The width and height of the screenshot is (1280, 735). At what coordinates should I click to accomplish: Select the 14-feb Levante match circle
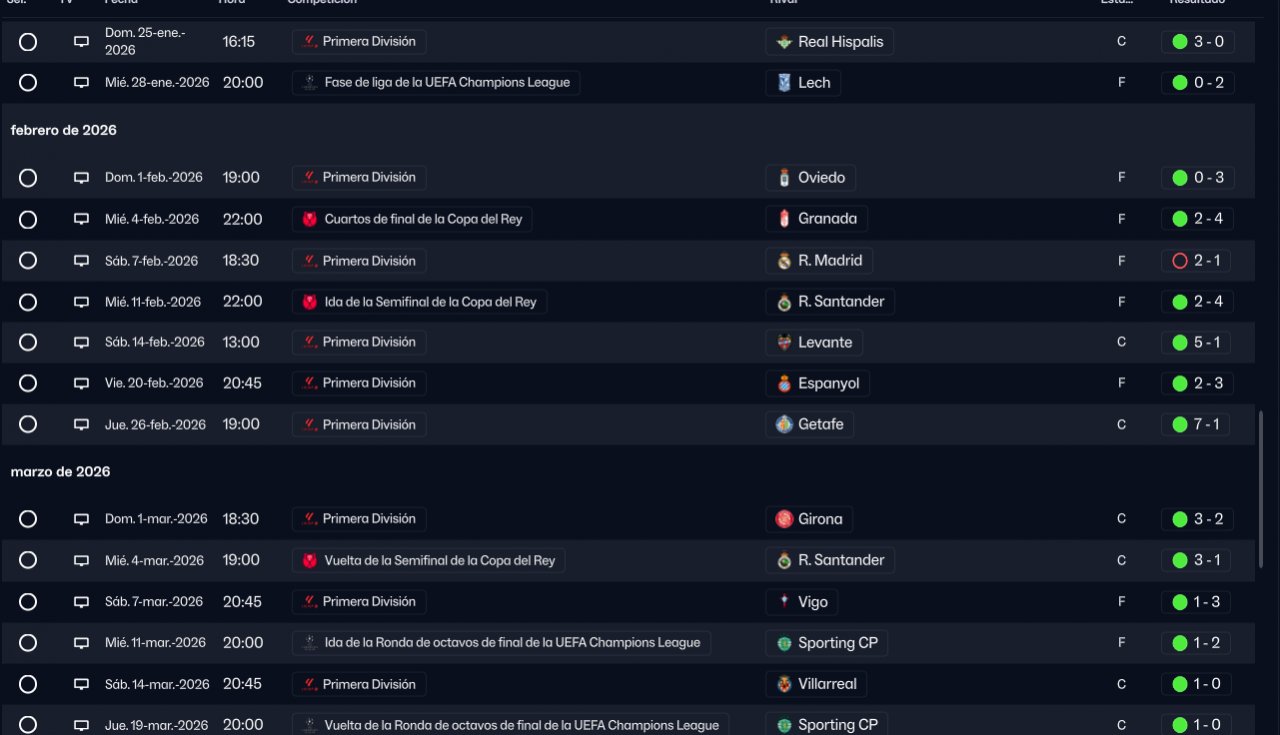28,342
